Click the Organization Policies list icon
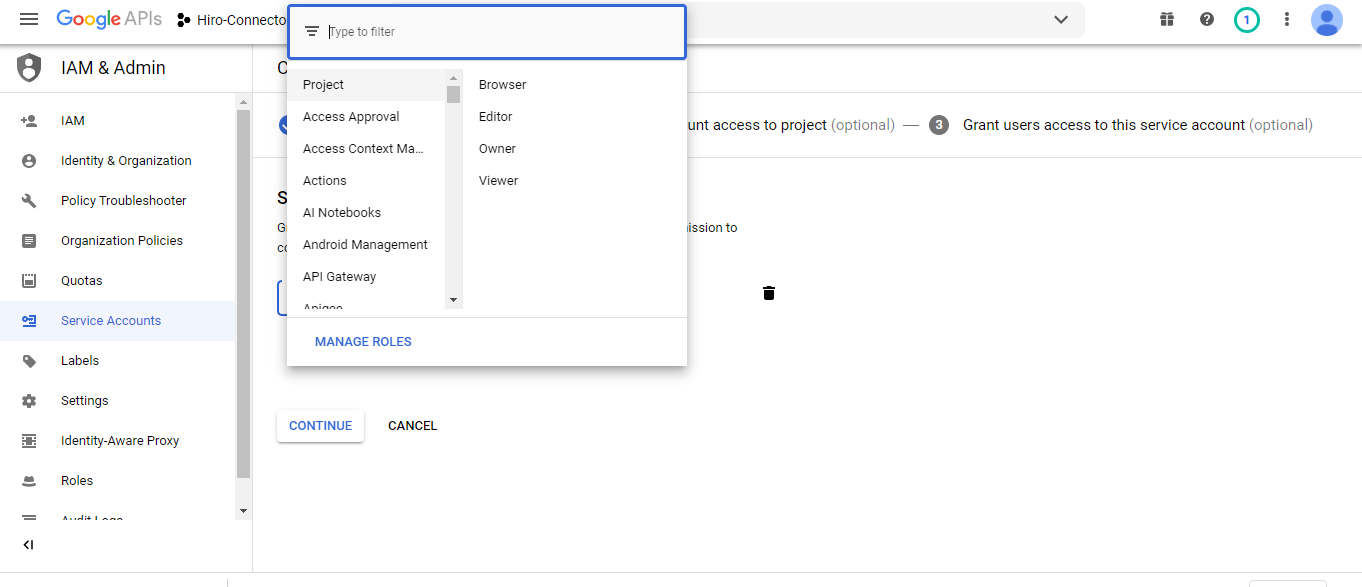1362x587 pixels. pyautogui.click(x=29, y=241)
